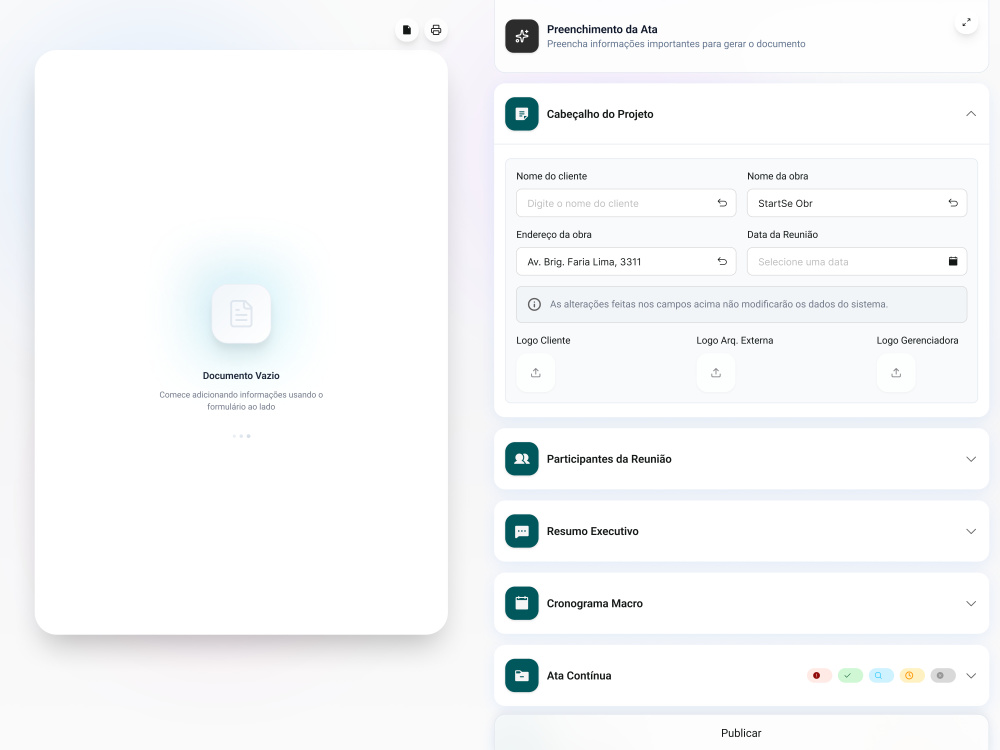Reset the Nome da obra field with undo arrow
Viewport: 1000px width, 750px height.
pyautogui.click(x=953, y=203)
